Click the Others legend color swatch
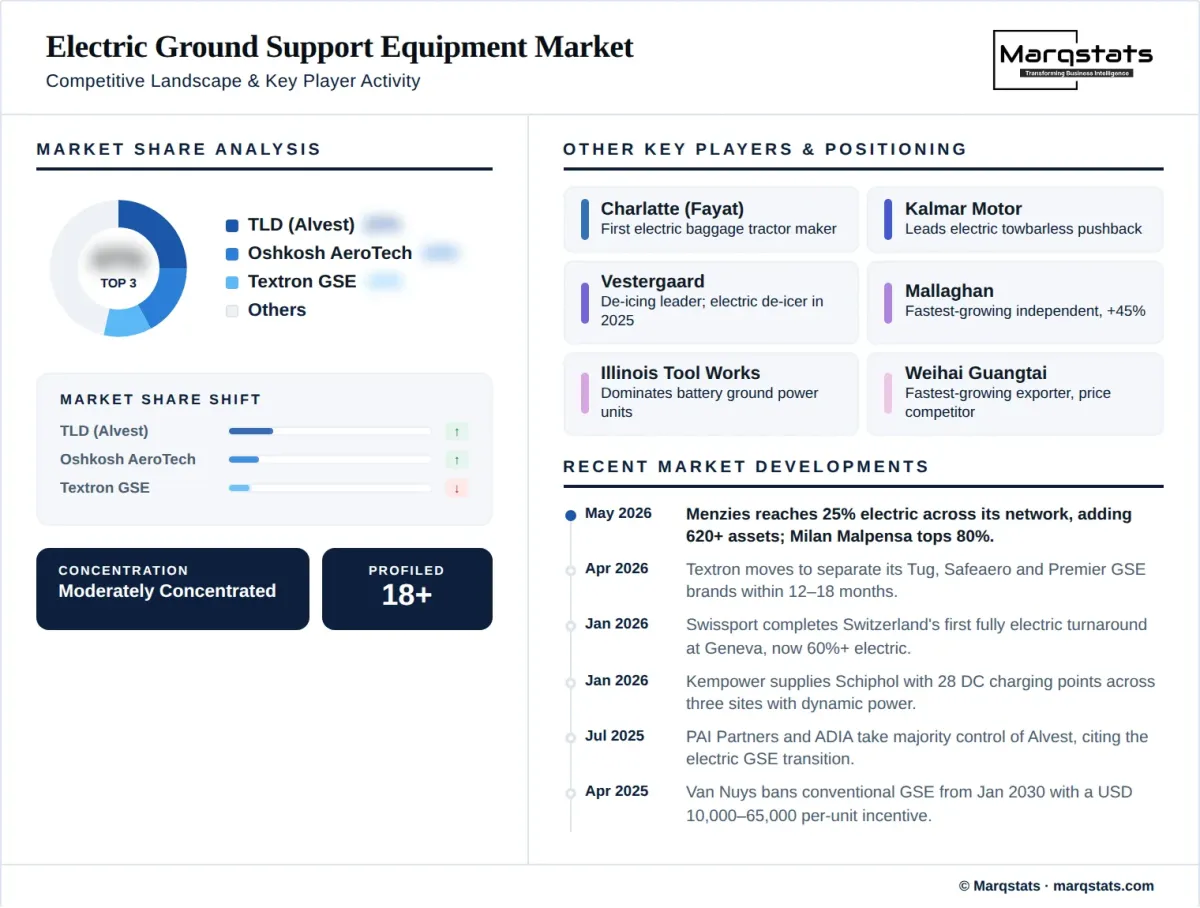This screenshot has height=908, width=1200. point(232,311)
